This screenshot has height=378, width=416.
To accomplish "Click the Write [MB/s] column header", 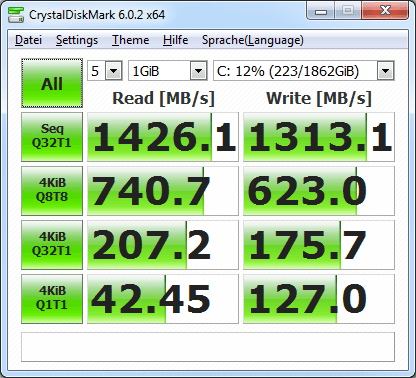I will pyautogui.click(x=319, y=98).
